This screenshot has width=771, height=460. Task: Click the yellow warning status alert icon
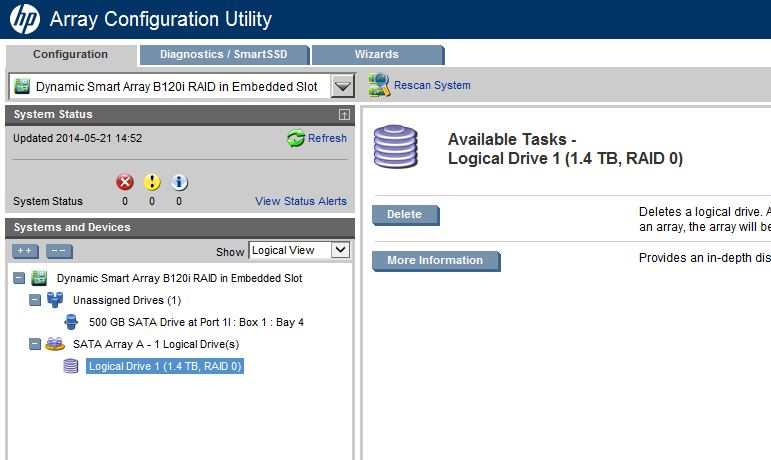click(x=152, y=182)
